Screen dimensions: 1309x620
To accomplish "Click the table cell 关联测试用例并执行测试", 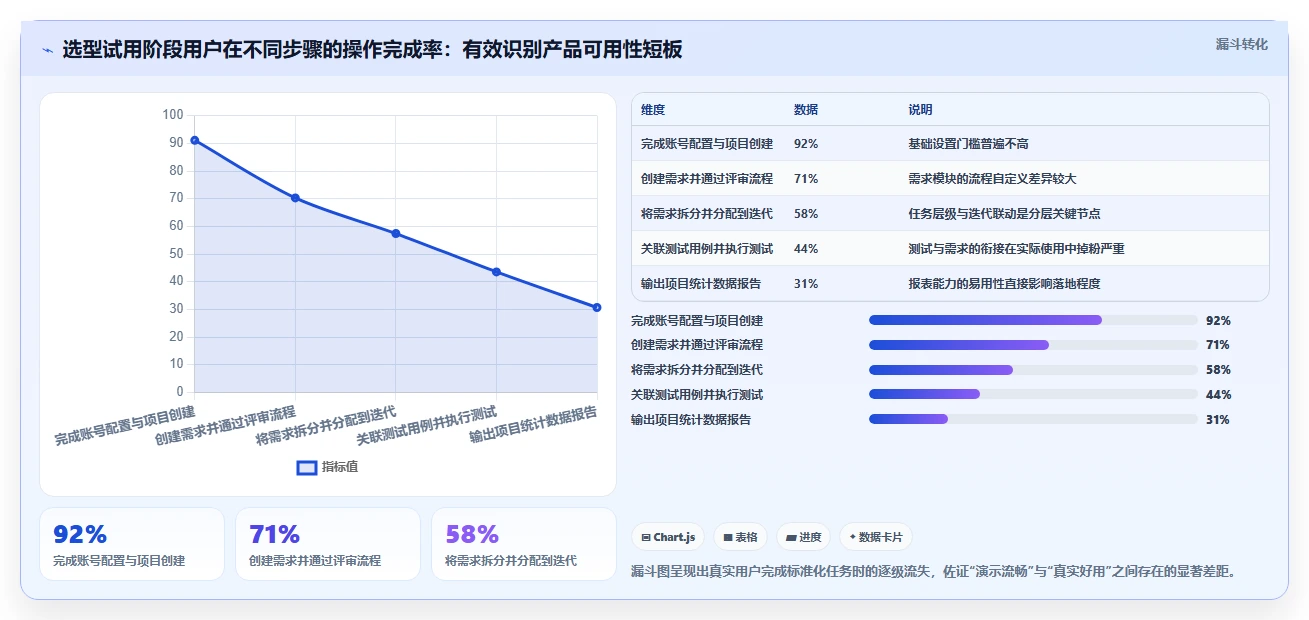I will point(707,249).
